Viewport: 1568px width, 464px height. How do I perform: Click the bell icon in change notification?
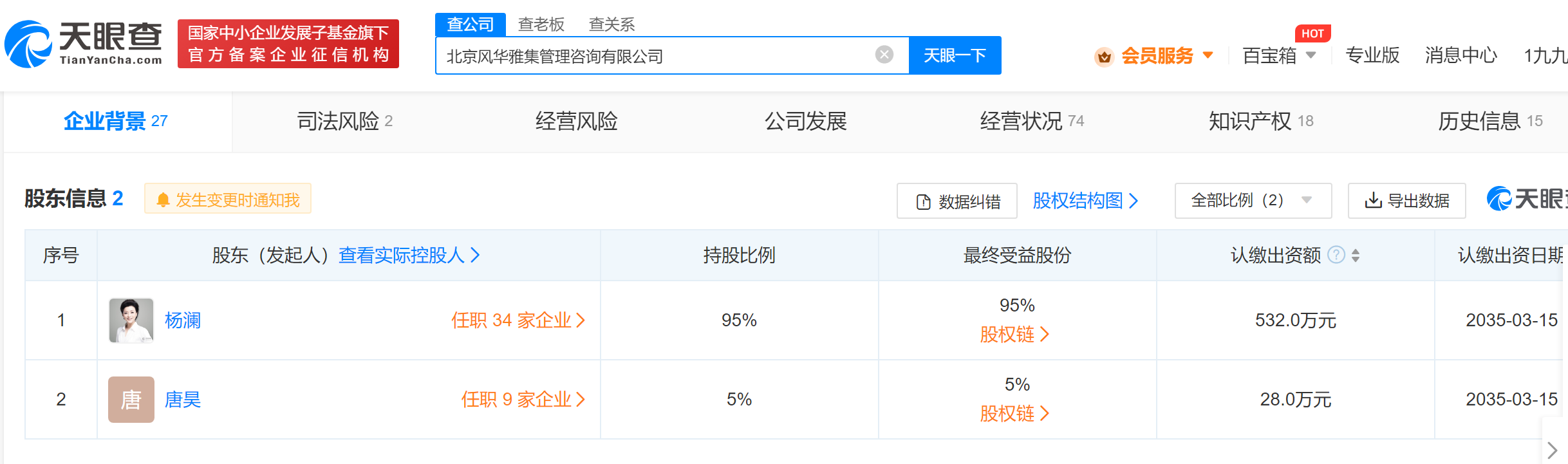163,200
